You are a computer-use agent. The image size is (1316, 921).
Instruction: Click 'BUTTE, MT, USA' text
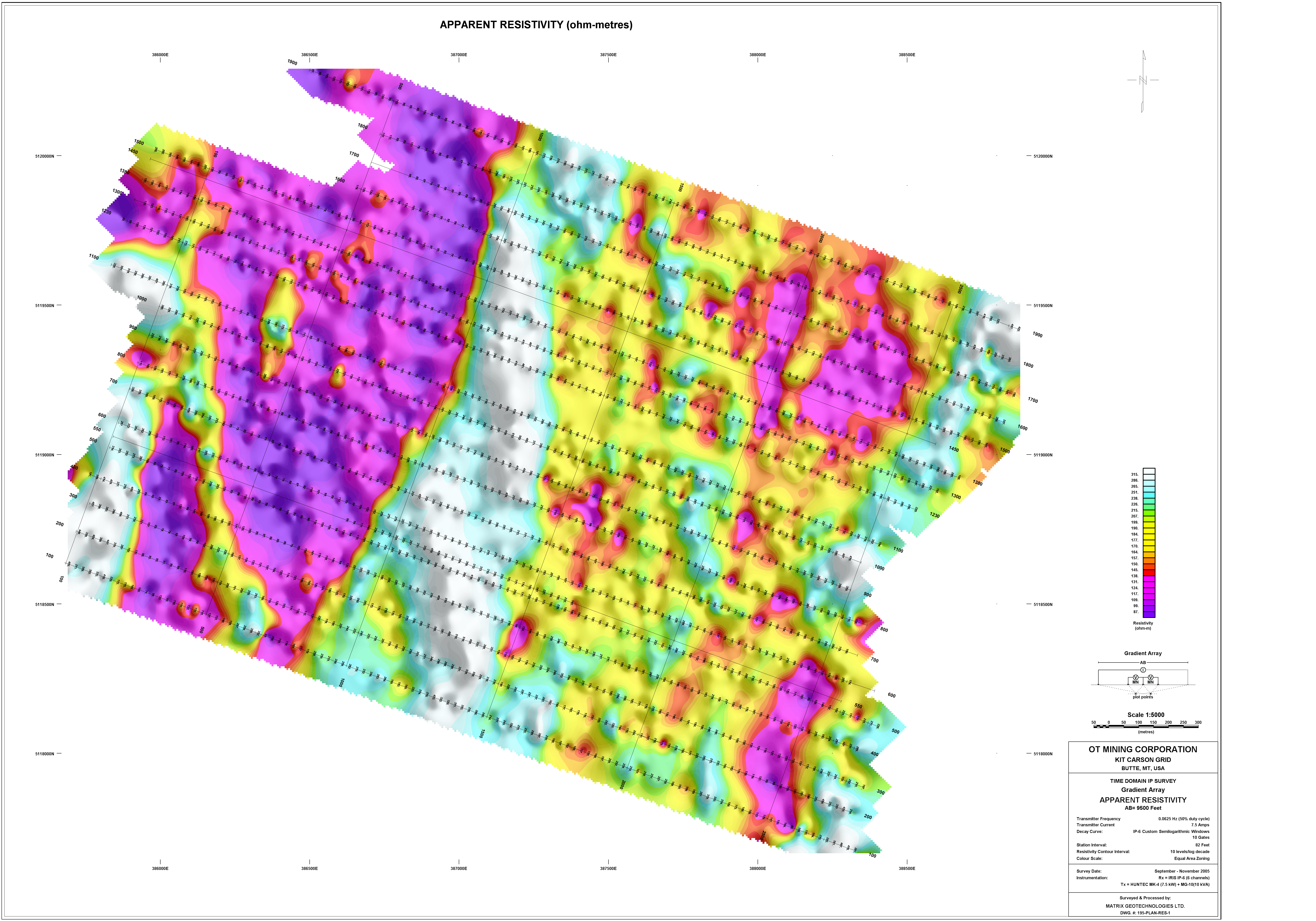click(1143, 768)
